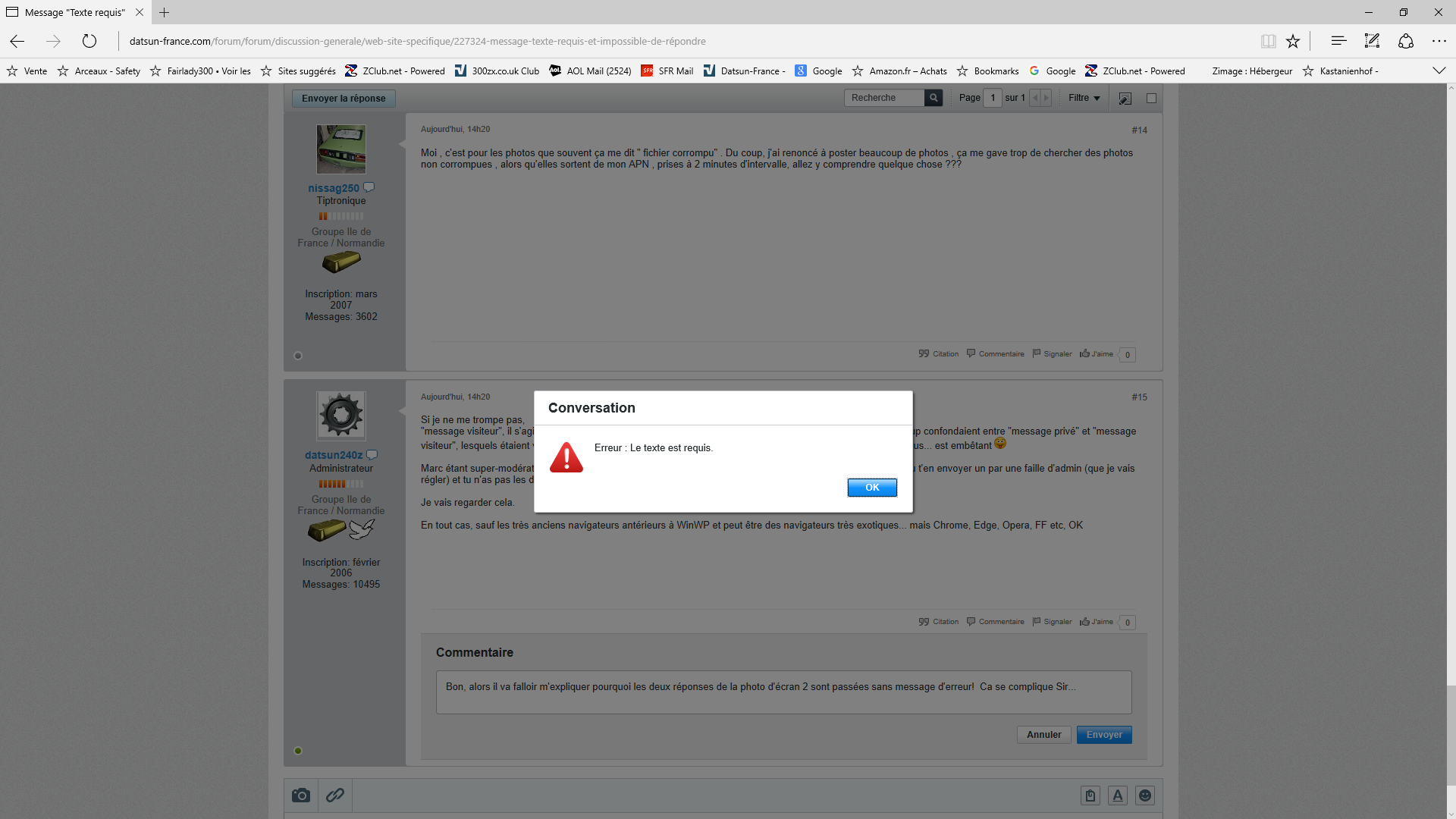Viewport: 1456px width, 819px height.
Task: Click the Recherche search field
Action: click(x=884, y=98)
